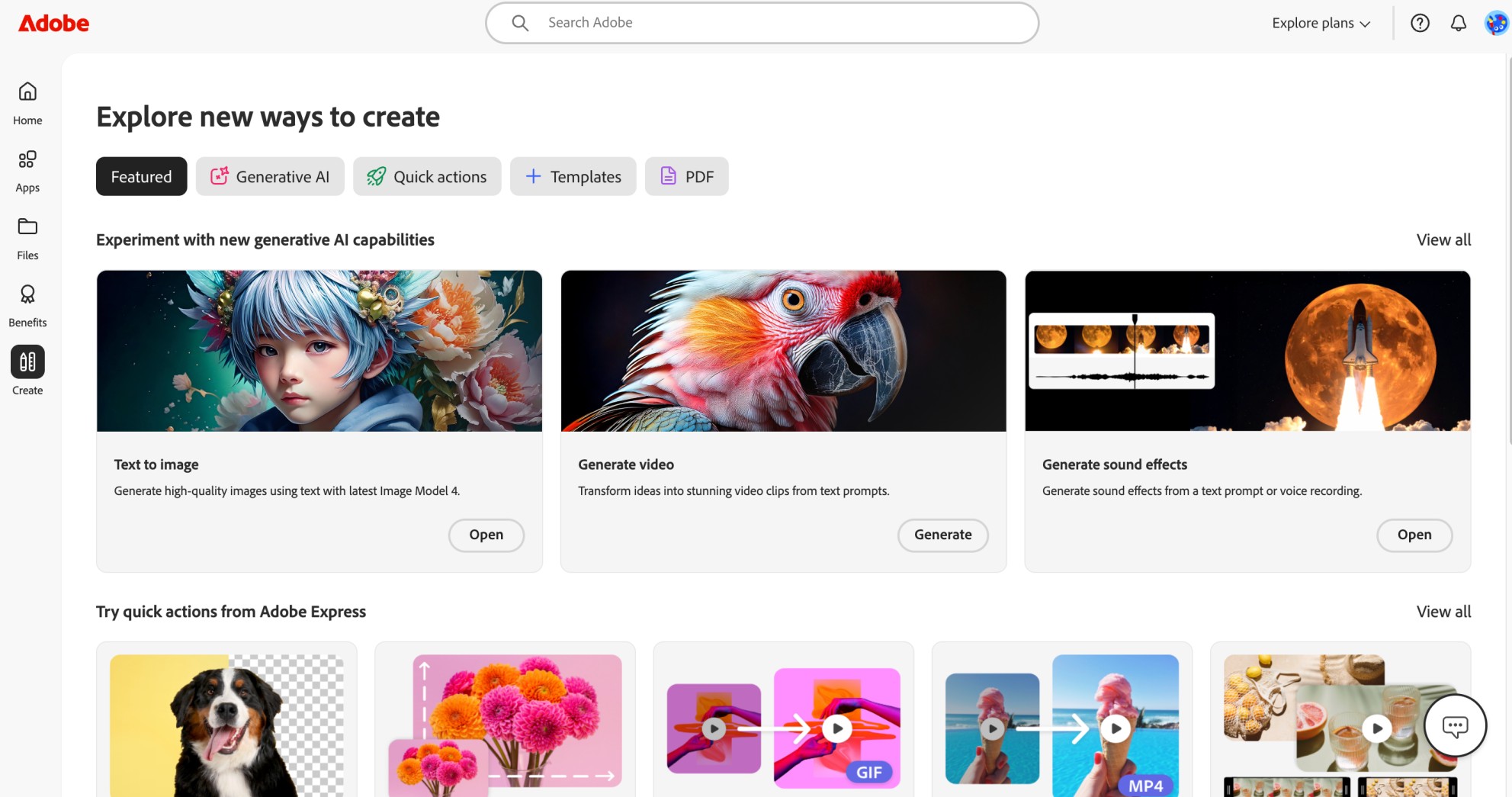
Task: Open your profile avatar menu
Action: pyautogui.click(x=1493, y=23)
